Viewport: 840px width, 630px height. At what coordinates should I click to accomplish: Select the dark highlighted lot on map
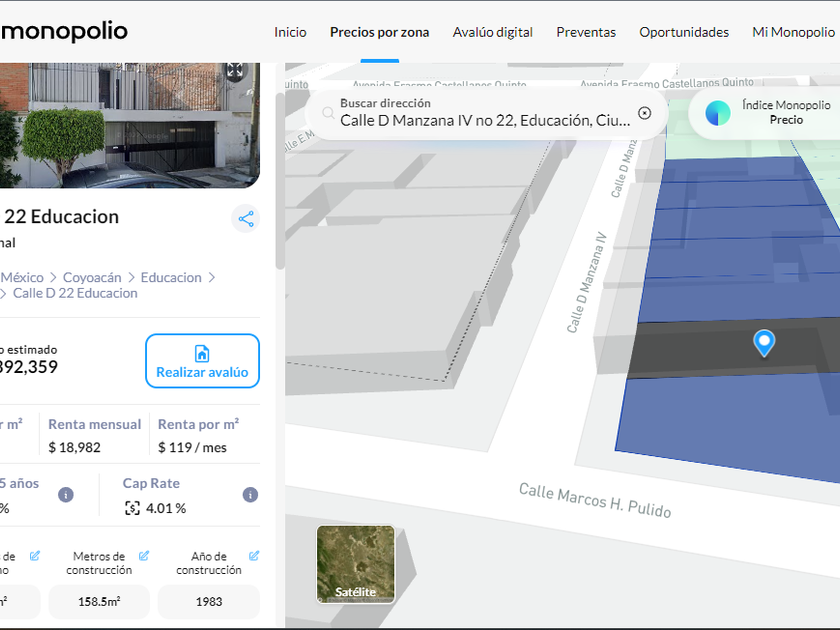pos(734,349)
